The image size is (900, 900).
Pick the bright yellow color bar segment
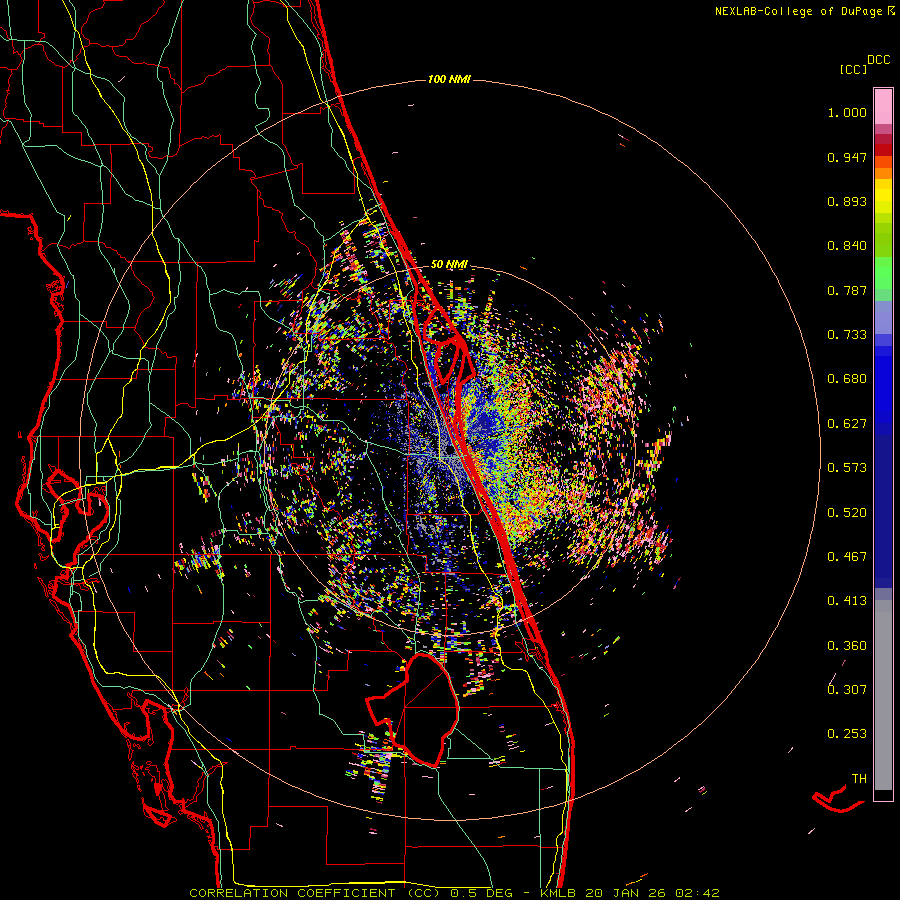pyautogui.click(x=883, y=197)
